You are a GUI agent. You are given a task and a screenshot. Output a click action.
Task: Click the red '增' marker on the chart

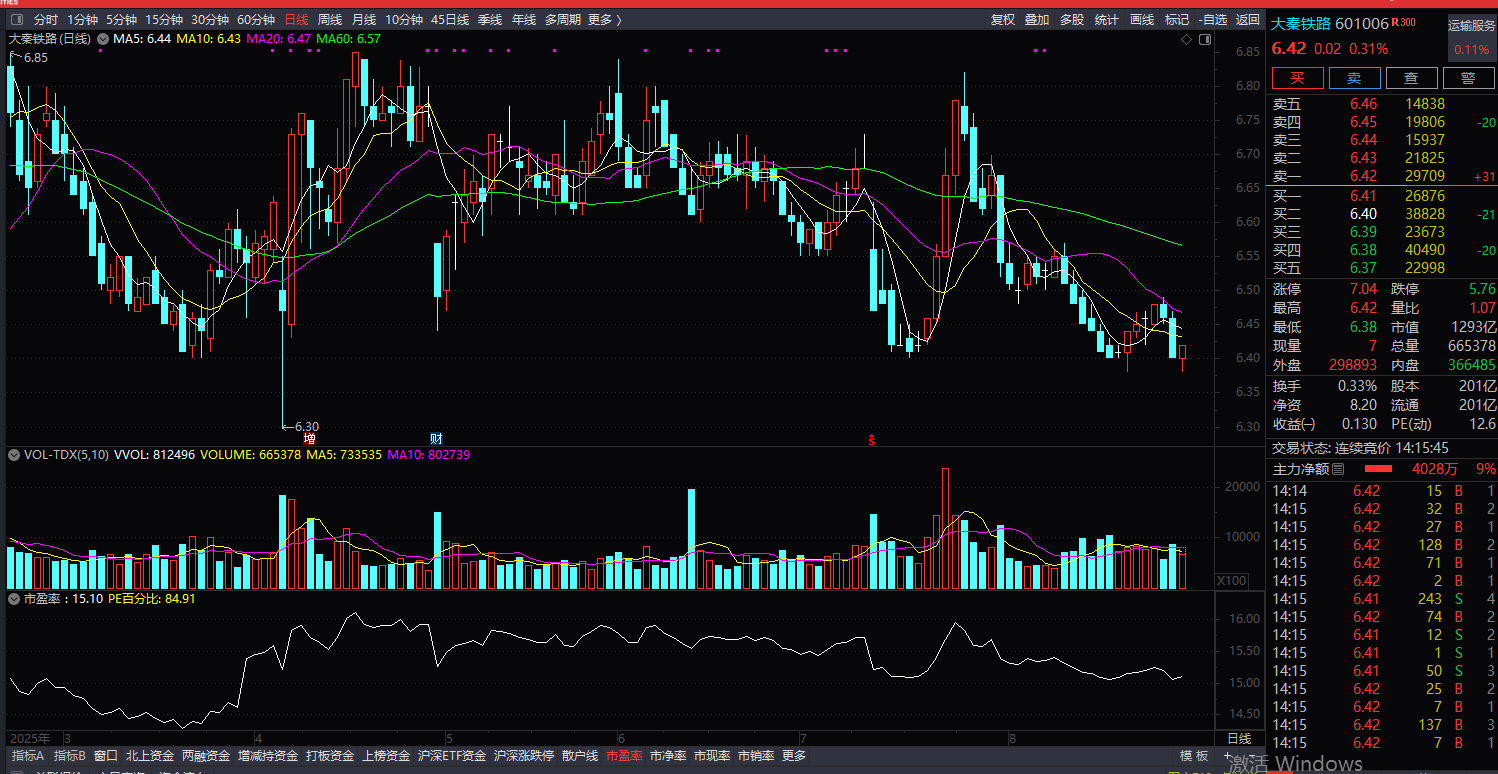tap(310, 438)
